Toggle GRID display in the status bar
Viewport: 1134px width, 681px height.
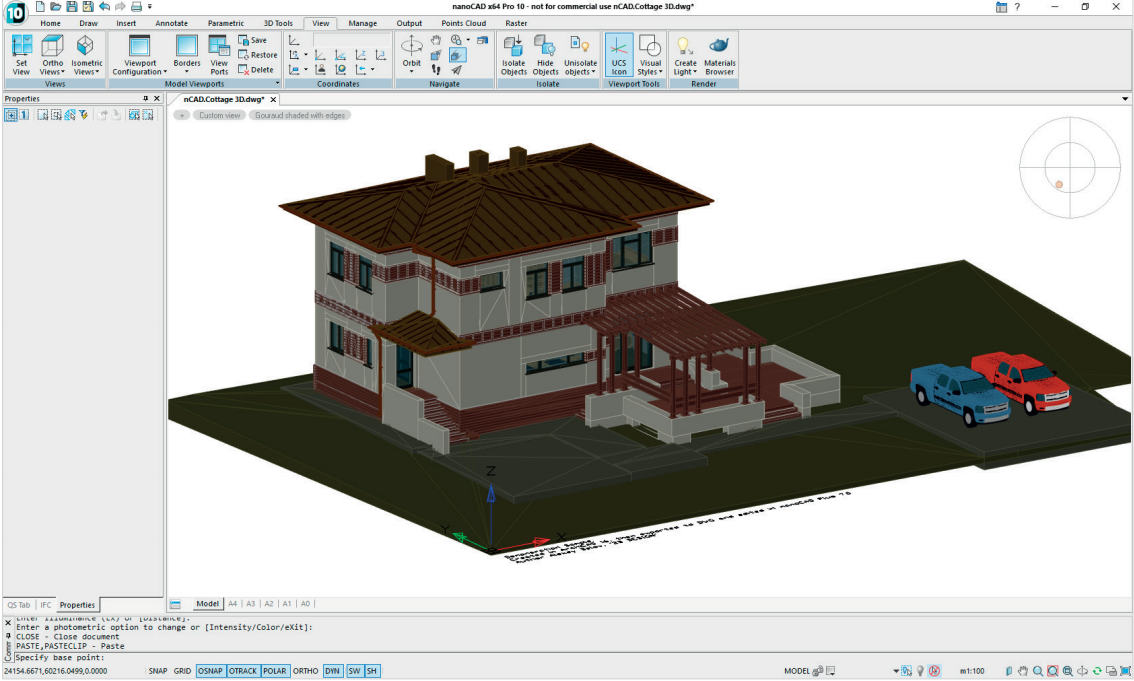click(x=182, y=671)
